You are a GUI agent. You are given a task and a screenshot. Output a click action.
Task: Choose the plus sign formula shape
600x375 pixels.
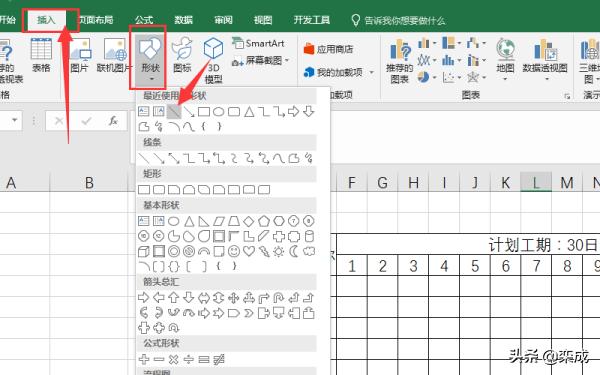144,359
